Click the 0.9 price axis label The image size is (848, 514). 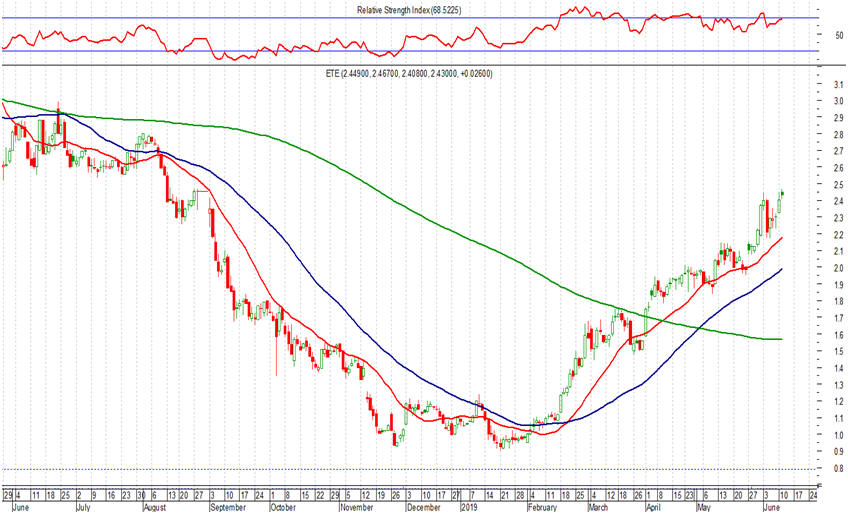coord(838,452)
